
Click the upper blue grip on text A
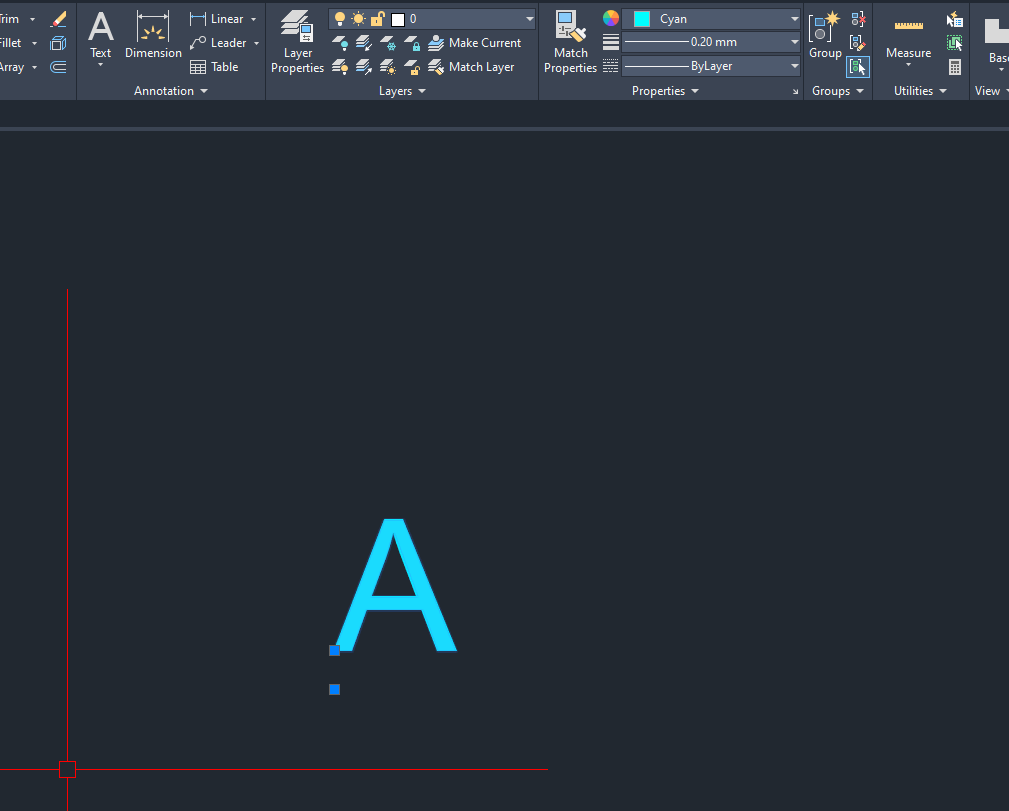tap(334, 650)
